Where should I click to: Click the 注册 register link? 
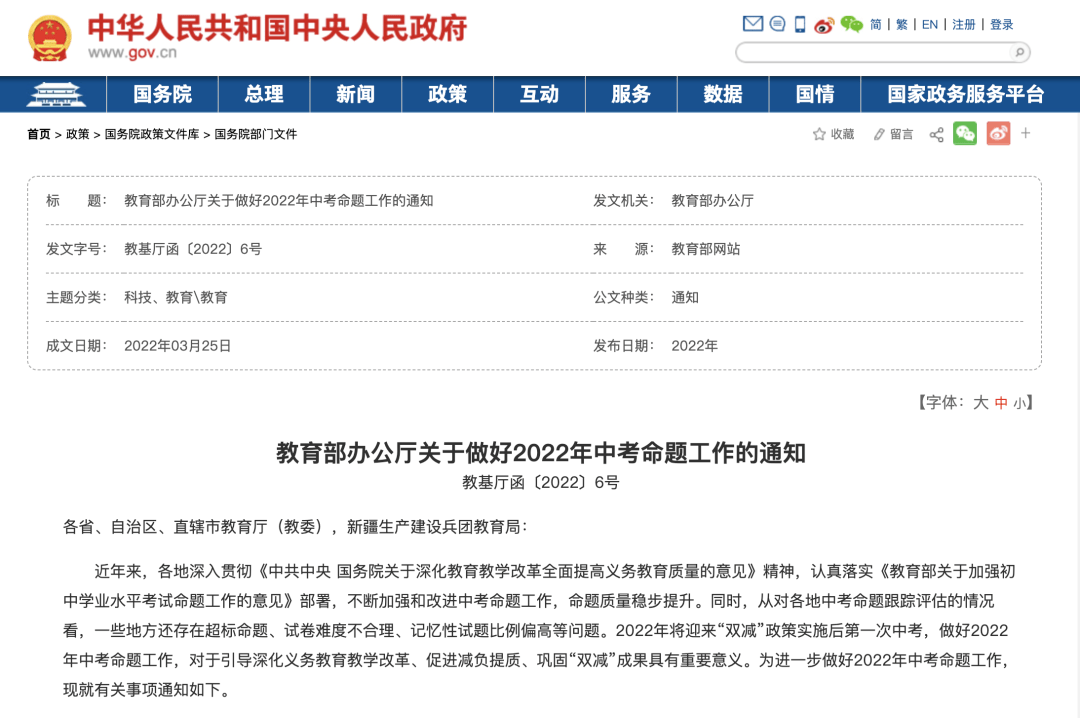964,25
